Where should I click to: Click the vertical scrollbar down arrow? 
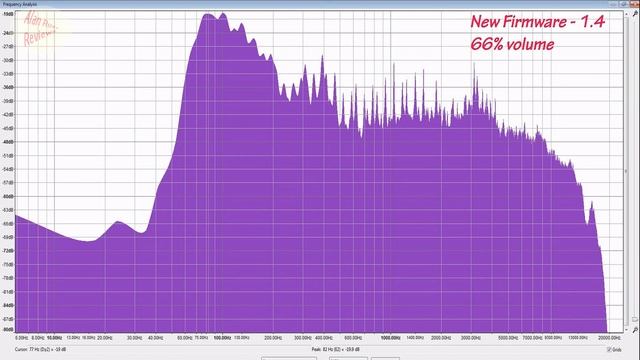click(x=627, y=329)
